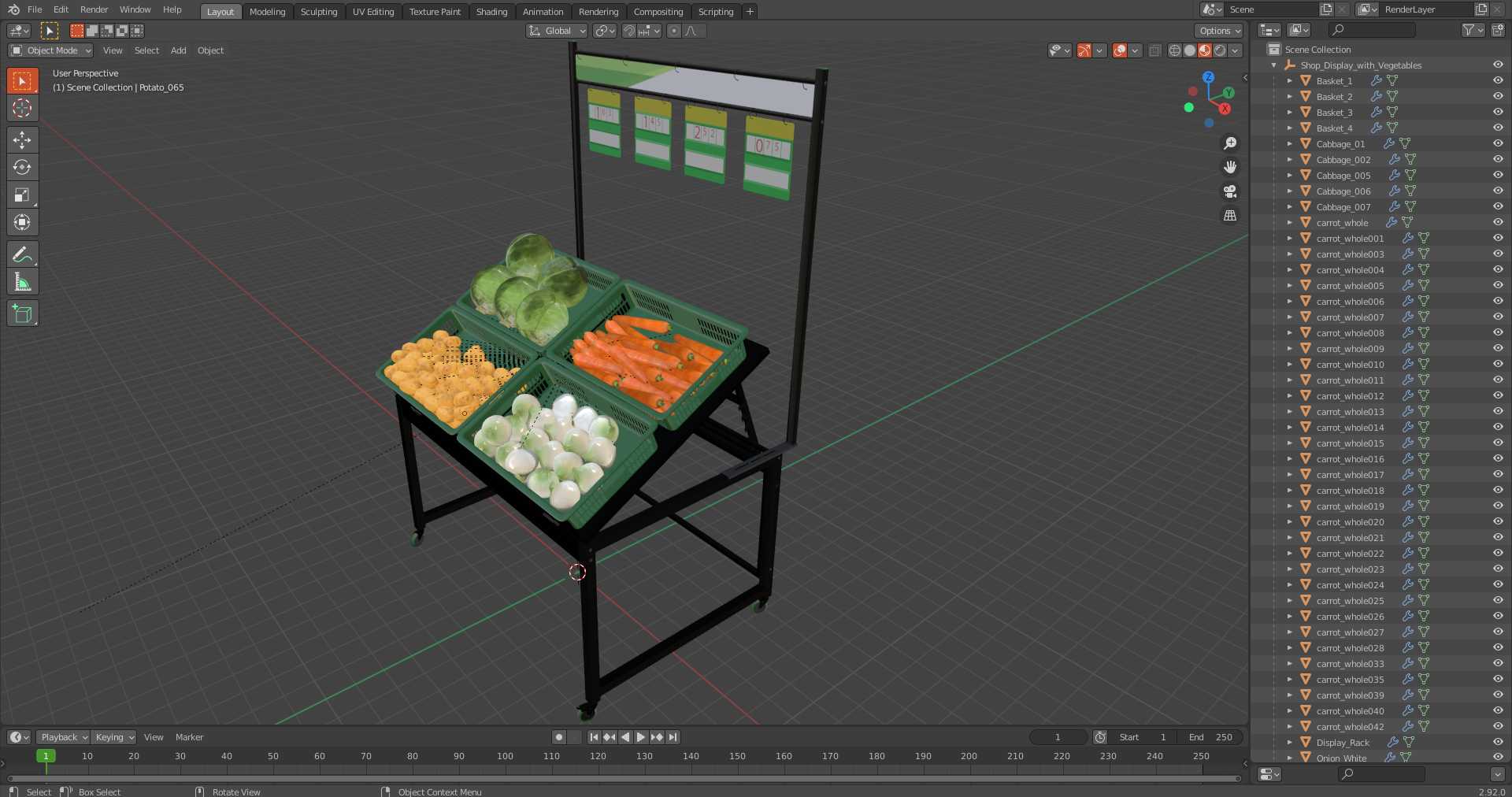Hide Display_Rack in viewport
This screenshot has height=797, width=1512.
tap(1498, 742)
